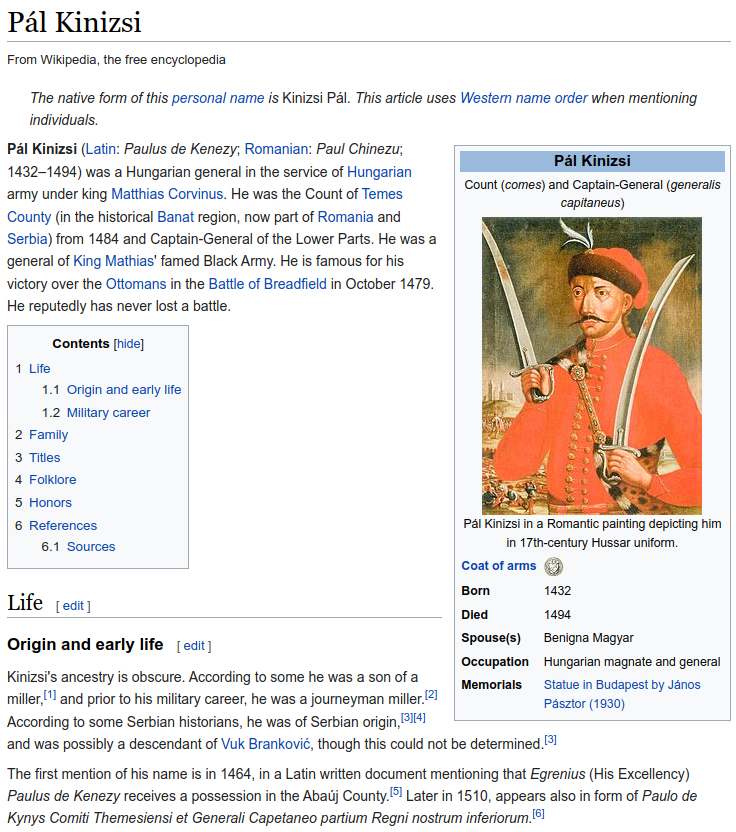This screenshot has width=736, height=832.
Task: Open footnote reference 5
Action: tap(396, 792)
